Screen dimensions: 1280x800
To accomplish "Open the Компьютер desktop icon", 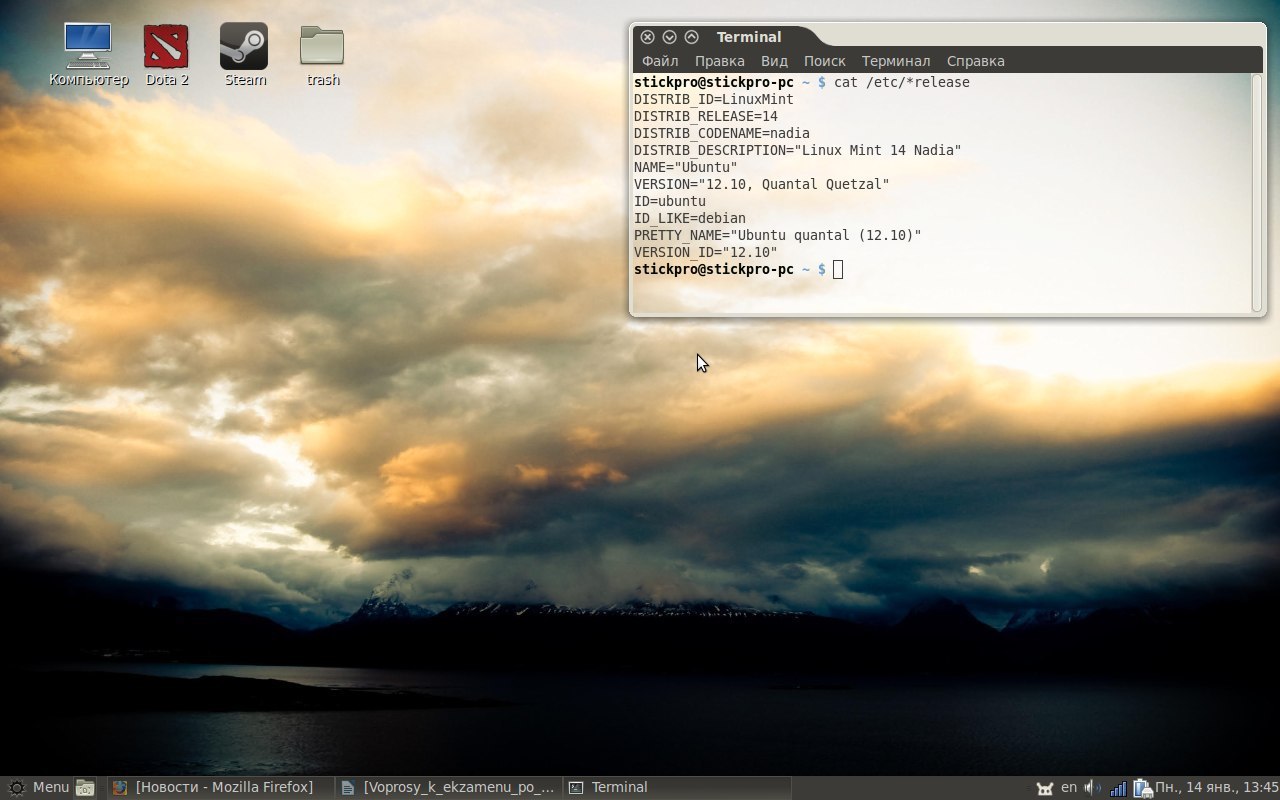I will pos(88,55).
